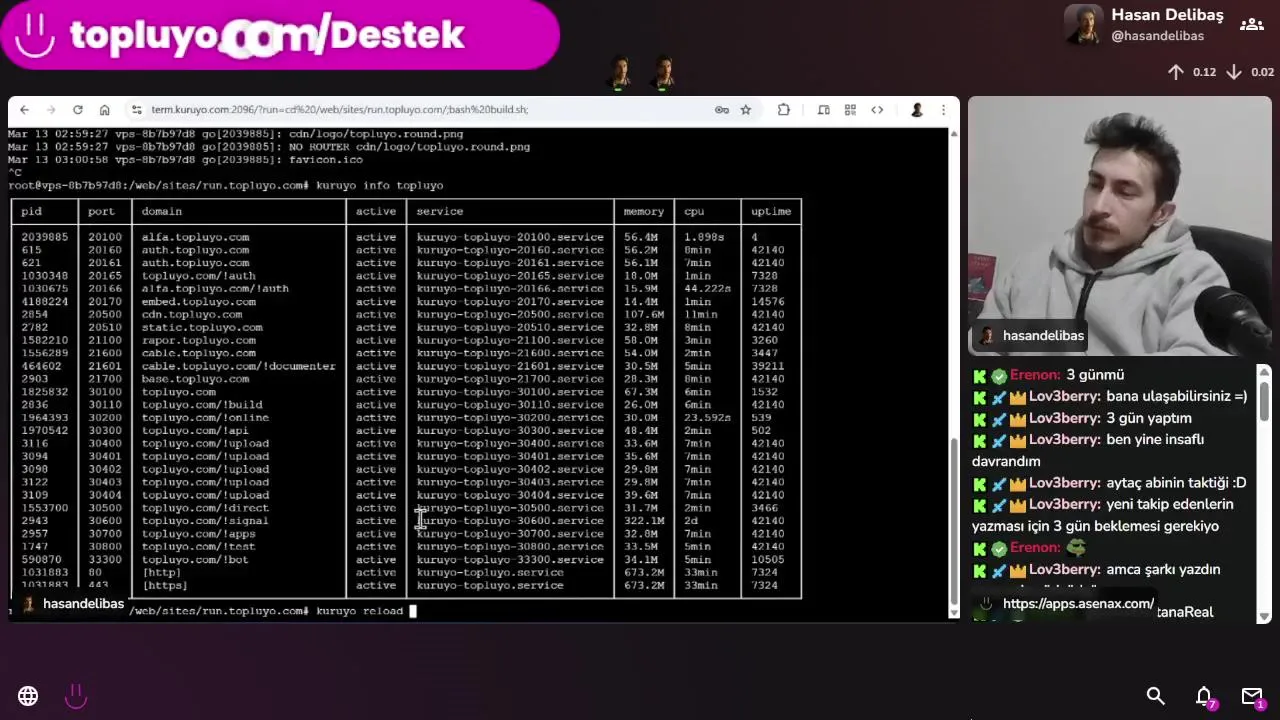
Task: Reload the terminal page
Action: [77, 110]
